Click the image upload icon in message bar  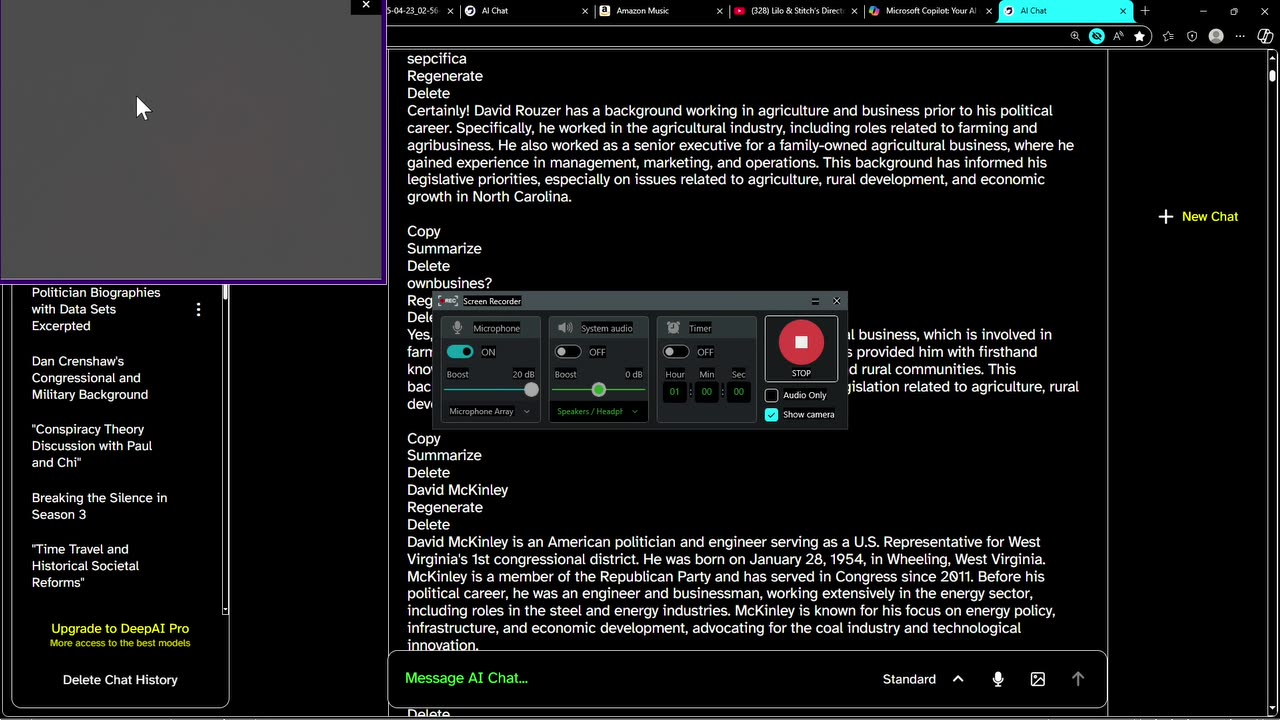click(x=1038, y=679)
